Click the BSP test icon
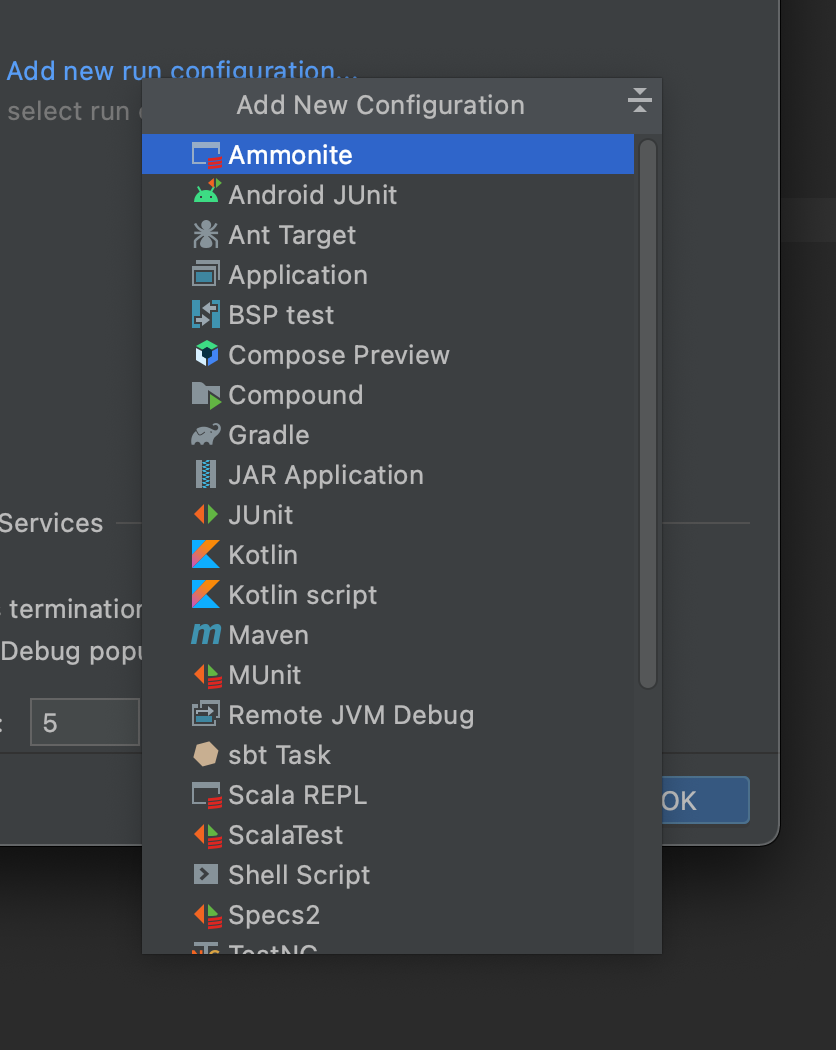The image size is (836, 1050). pos(206,315)
